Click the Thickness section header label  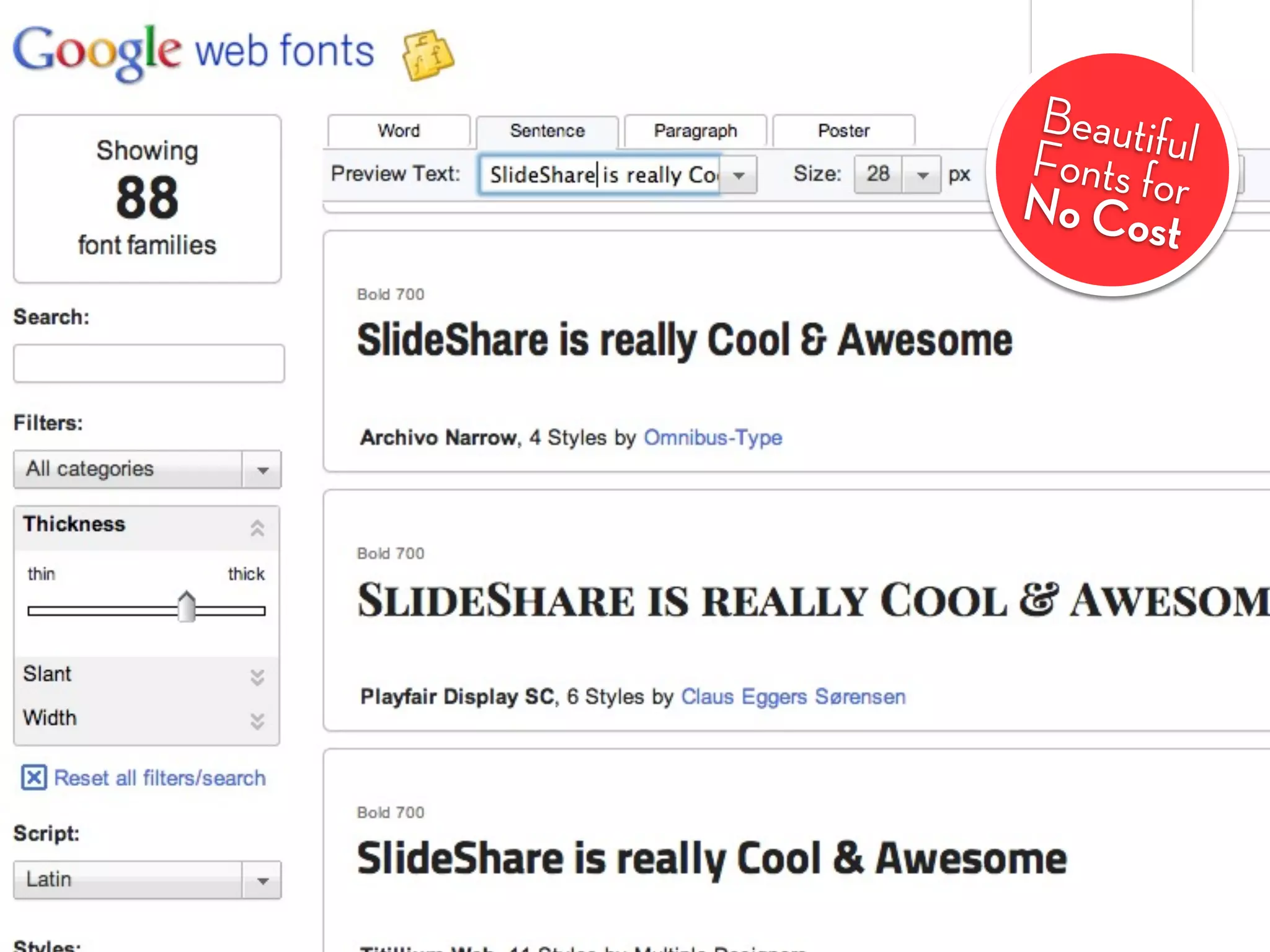click(x=74, y=524)
